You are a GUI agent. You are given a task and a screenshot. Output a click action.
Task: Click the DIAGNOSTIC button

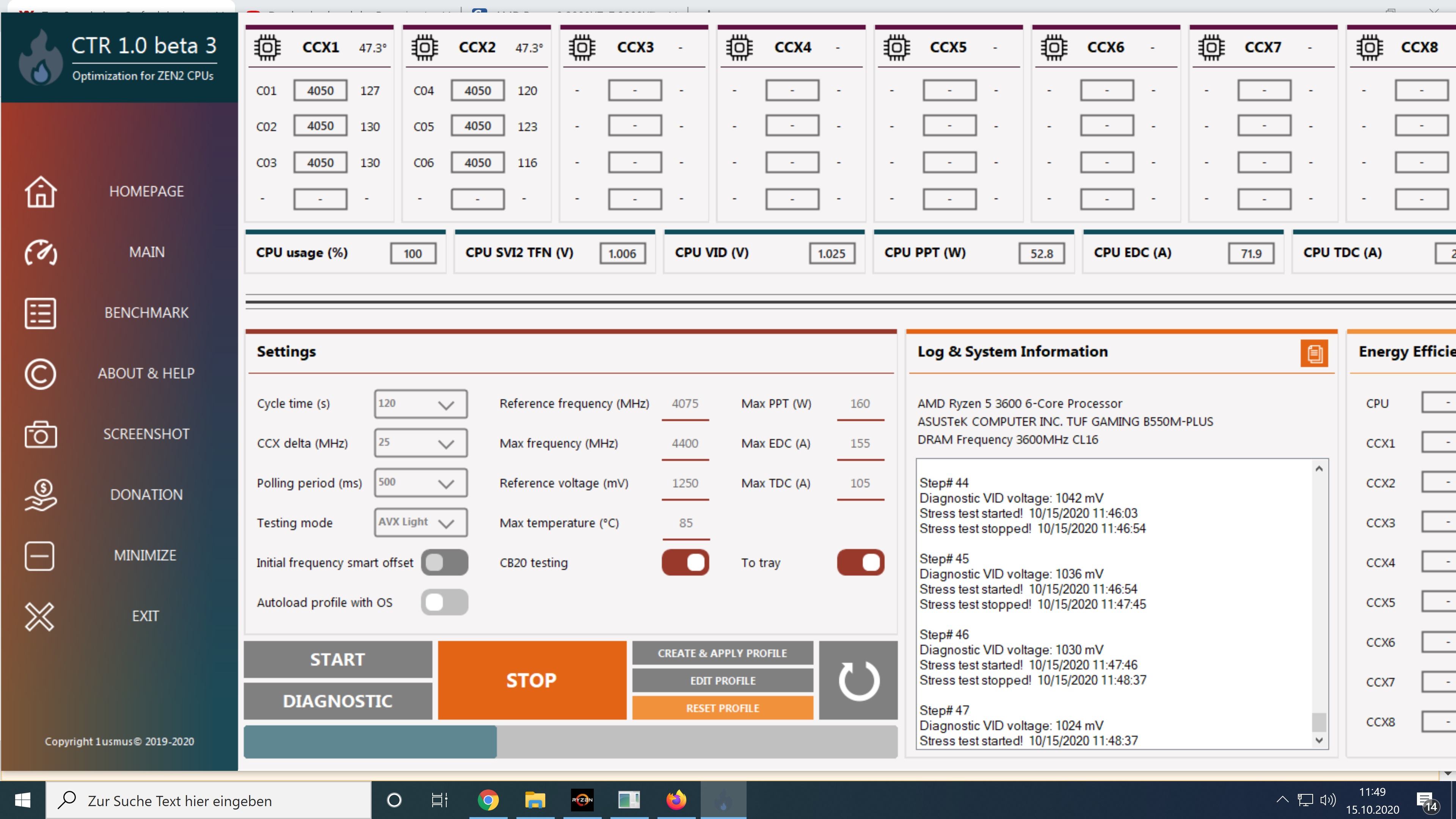tap(338, 701)
